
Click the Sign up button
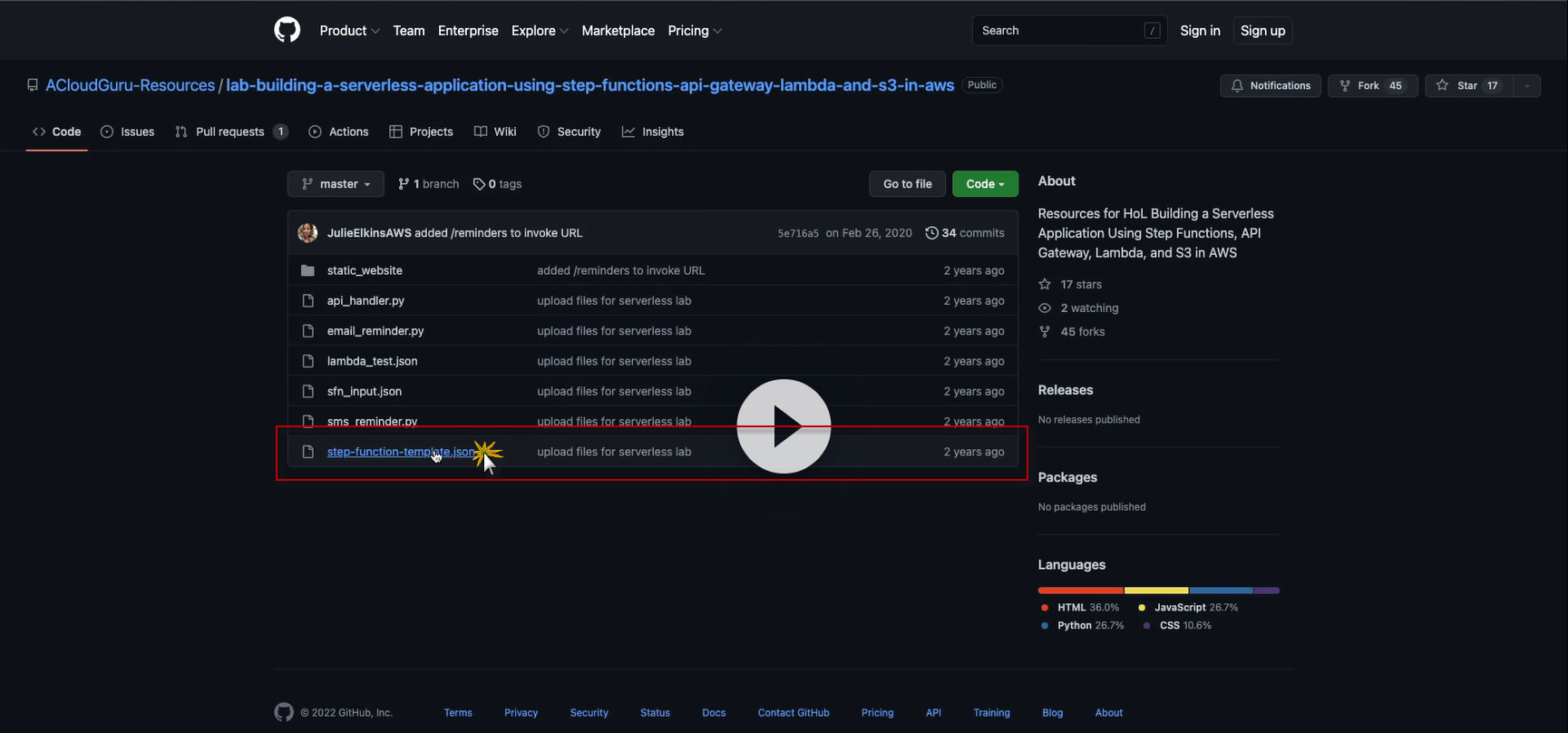[1262, 31]
